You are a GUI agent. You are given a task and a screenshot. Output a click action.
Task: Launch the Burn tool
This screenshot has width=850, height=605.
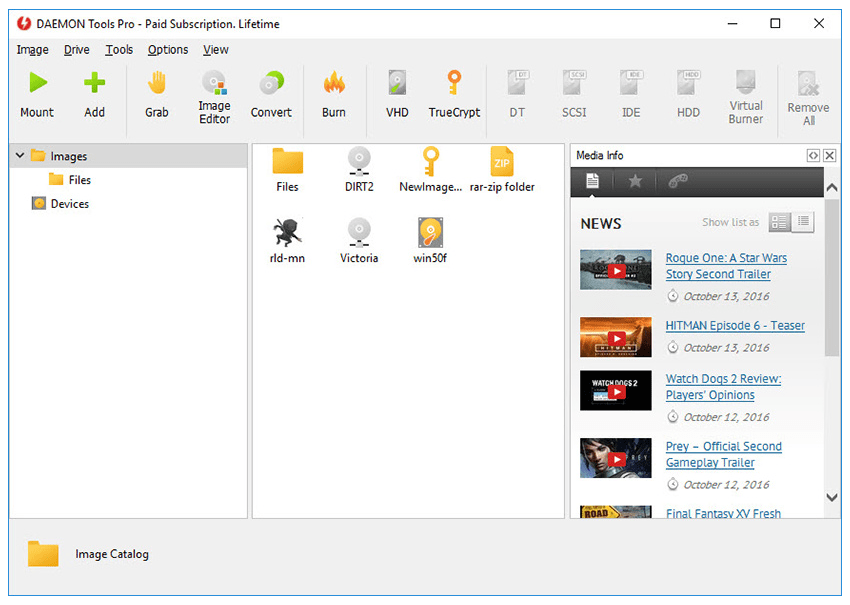click(x=334, y=84)
